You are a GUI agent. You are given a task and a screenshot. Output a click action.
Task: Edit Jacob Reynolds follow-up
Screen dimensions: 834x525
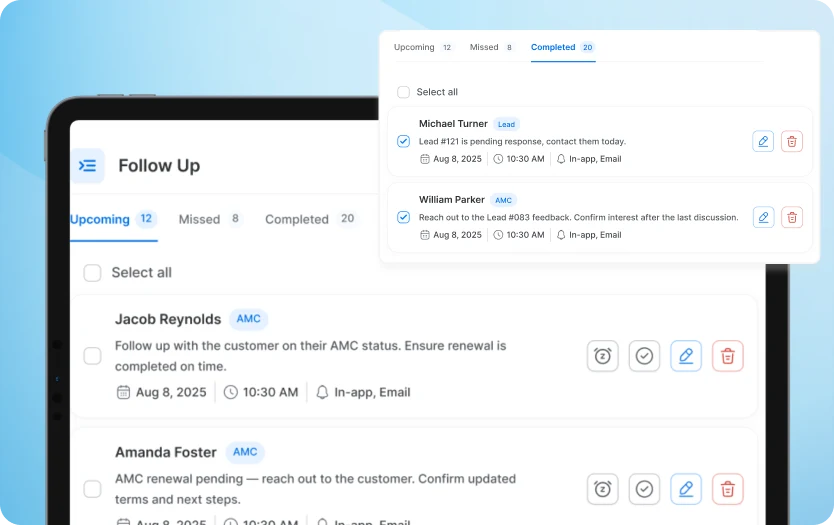click(x=686, y=356)
